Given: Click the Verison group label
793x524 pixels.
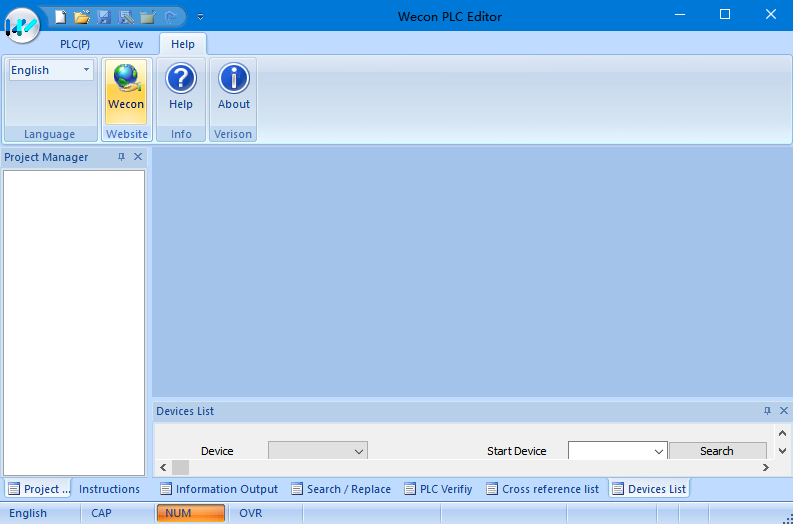Looking at the screenshot, I should click(x=233, y=134).
